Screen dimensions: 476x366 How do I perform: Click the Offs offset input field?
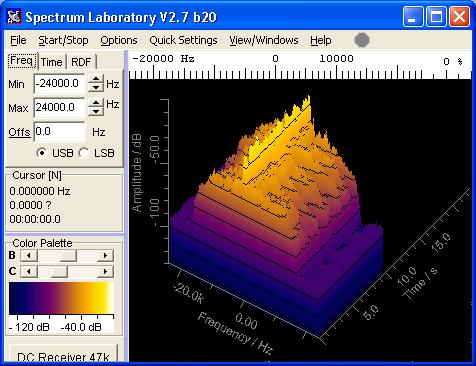[x=59, y=132]
